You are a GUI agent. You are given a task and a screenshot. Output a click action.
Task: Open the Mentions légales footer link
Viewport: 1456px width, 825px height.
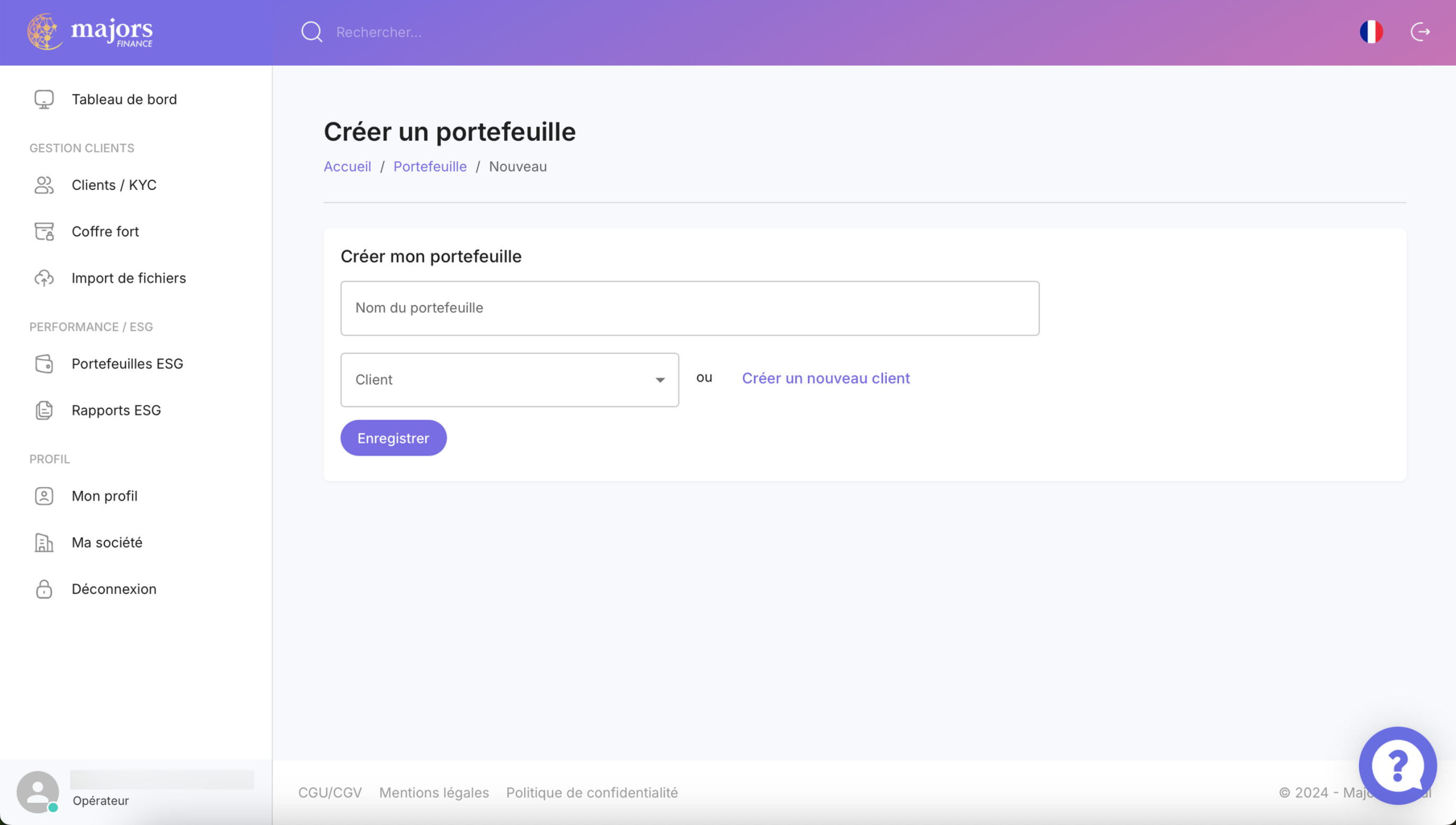(x=433, y=793)
